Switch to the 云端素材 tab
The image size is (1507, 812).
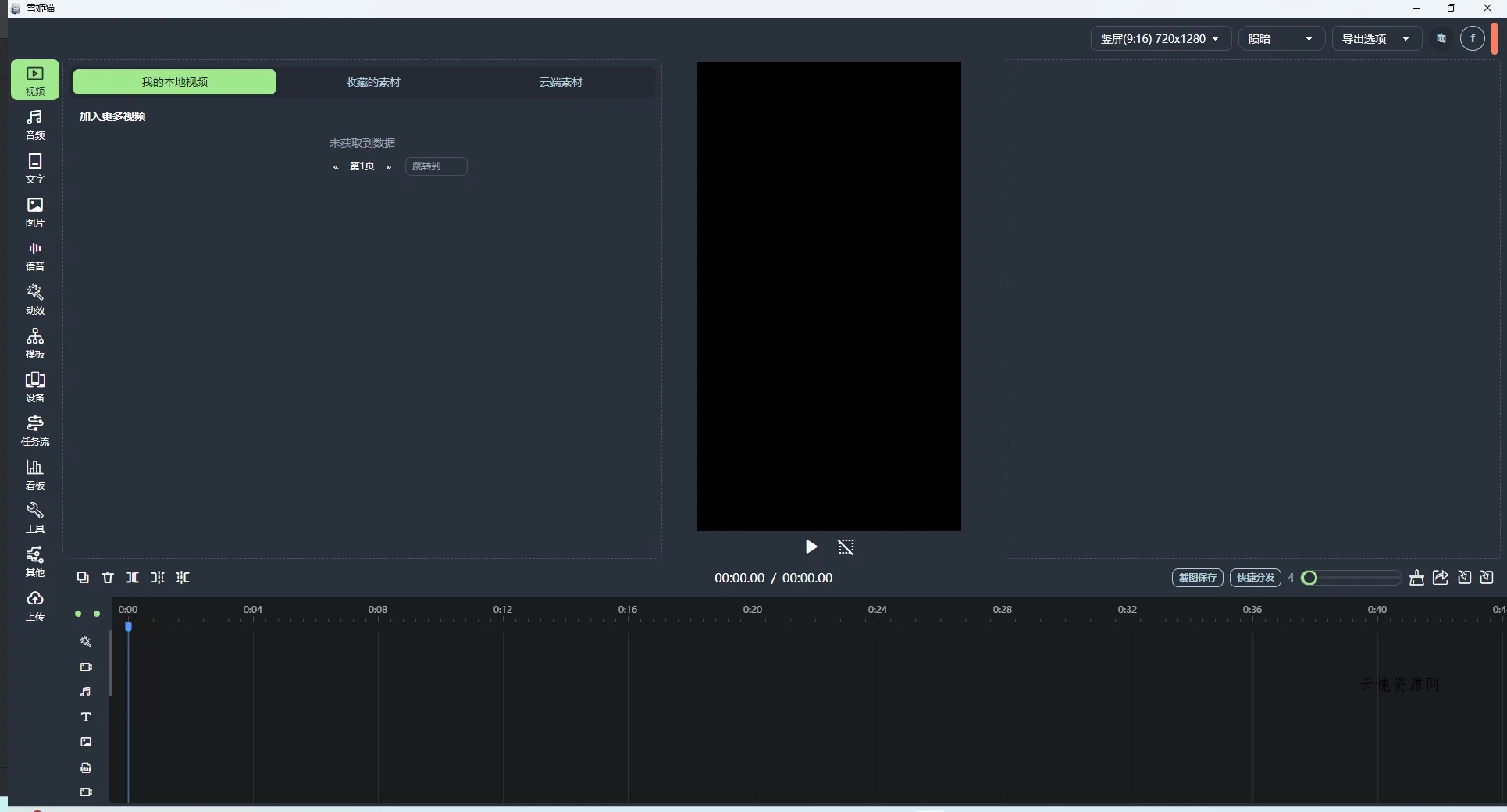pyautogui.click(x=561, y=82)
